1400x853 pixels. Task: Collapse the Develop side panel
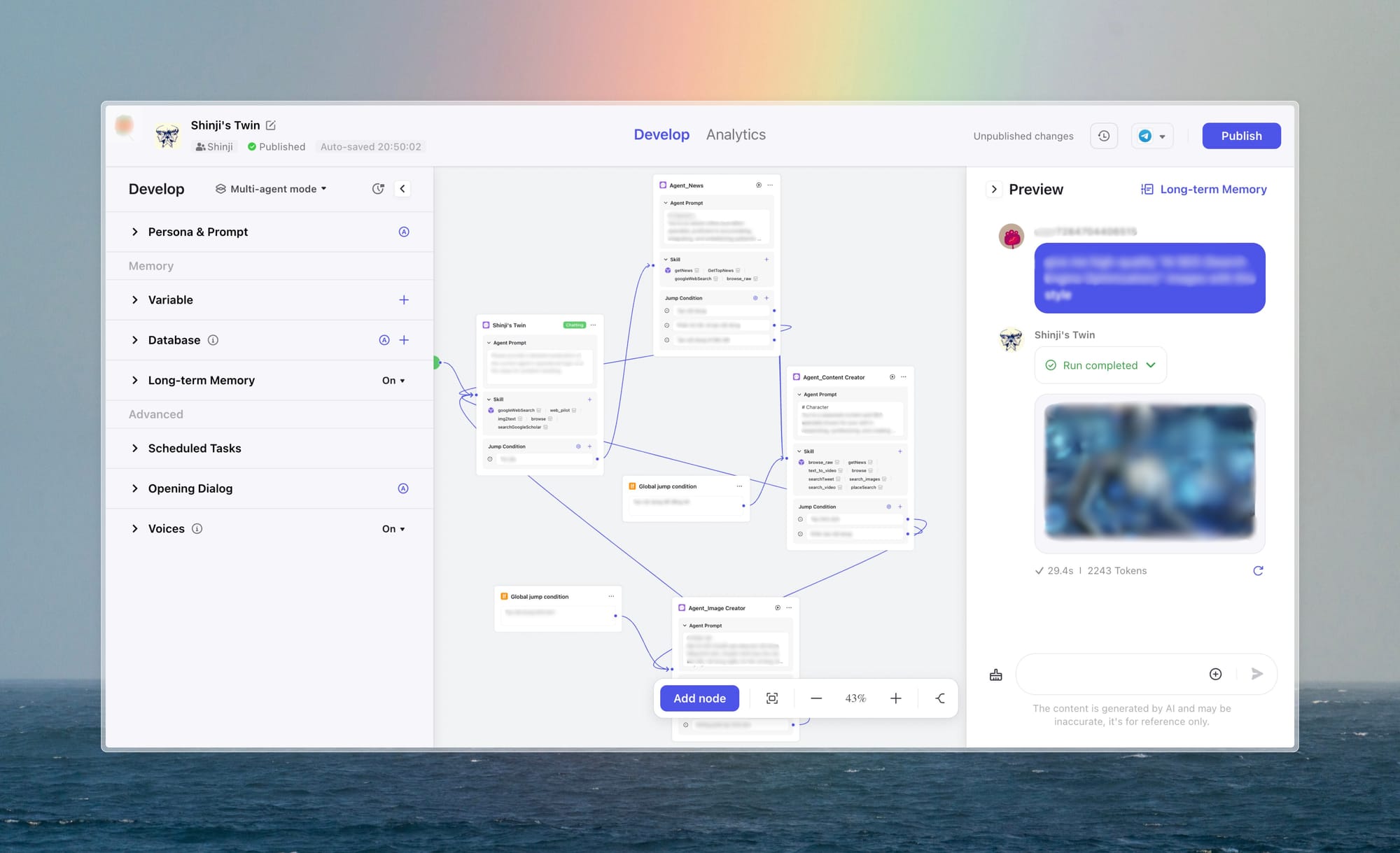tap(402, 189)
